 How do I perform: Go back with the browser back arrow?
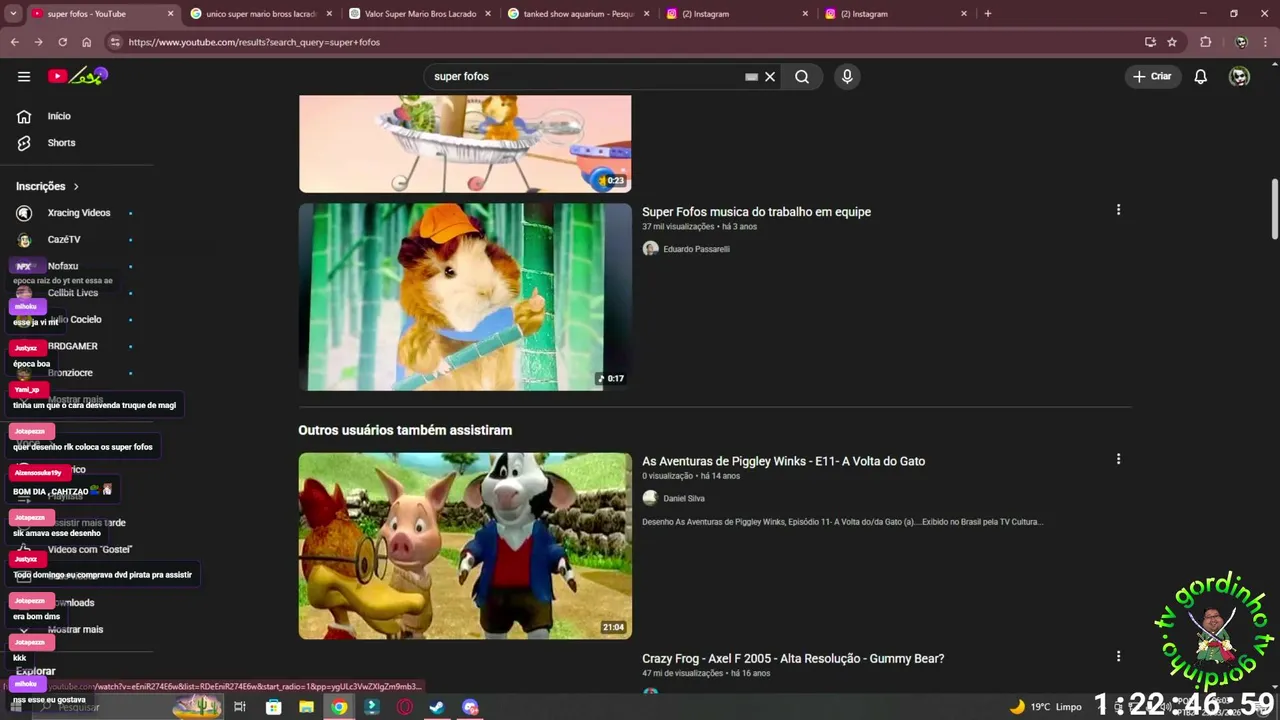point(14,42)
